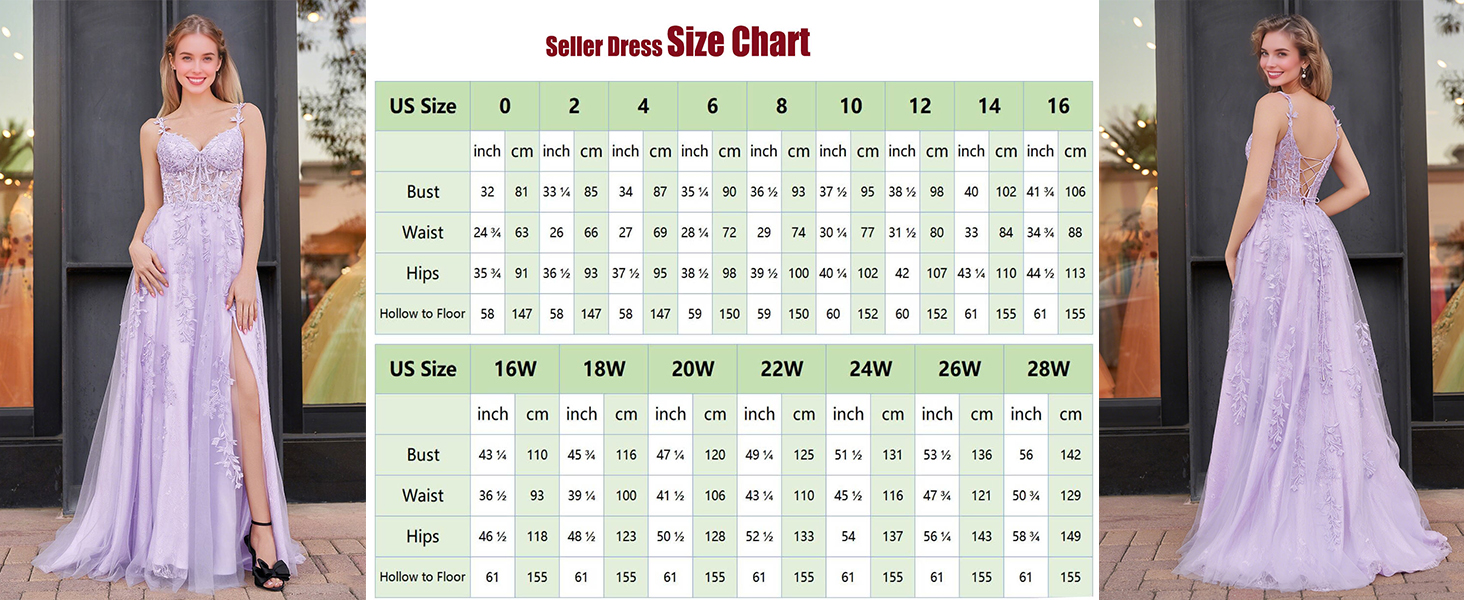
Task: Click the 16W plus size header
Action: pos(515,369)
